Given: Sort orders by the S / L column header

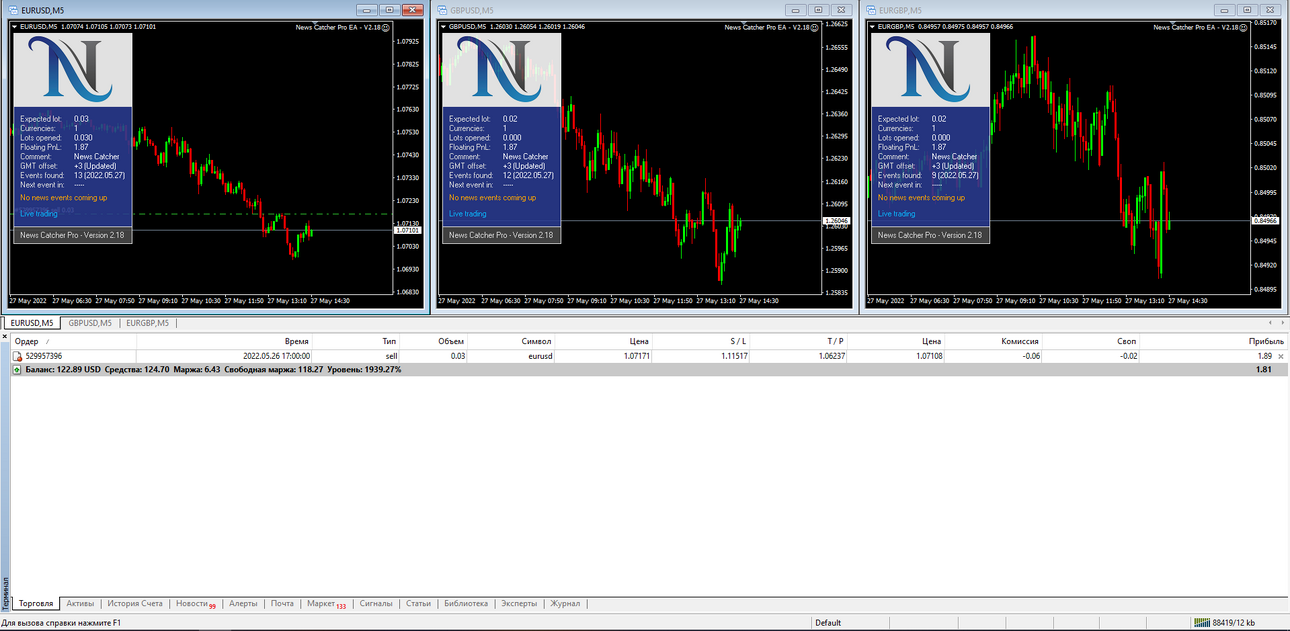Looking at the screenshot, I should click(x=701, y=341).
